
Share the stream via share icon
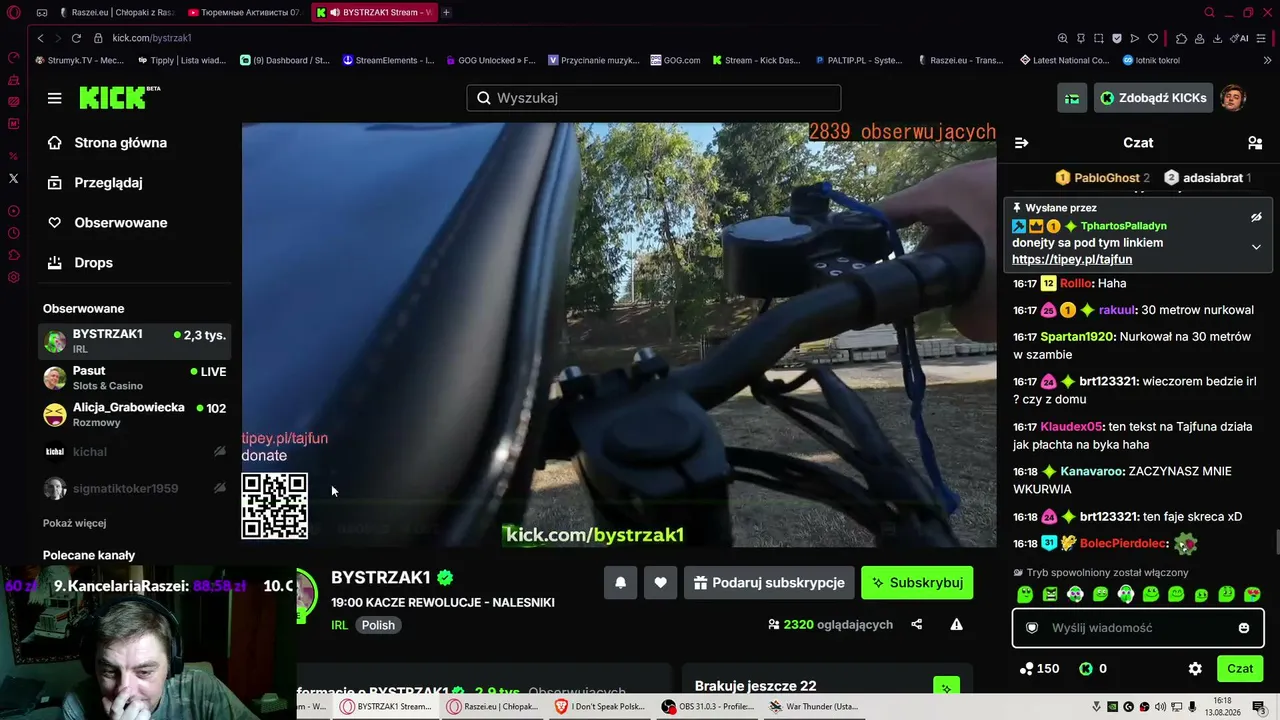click(916, 624)
